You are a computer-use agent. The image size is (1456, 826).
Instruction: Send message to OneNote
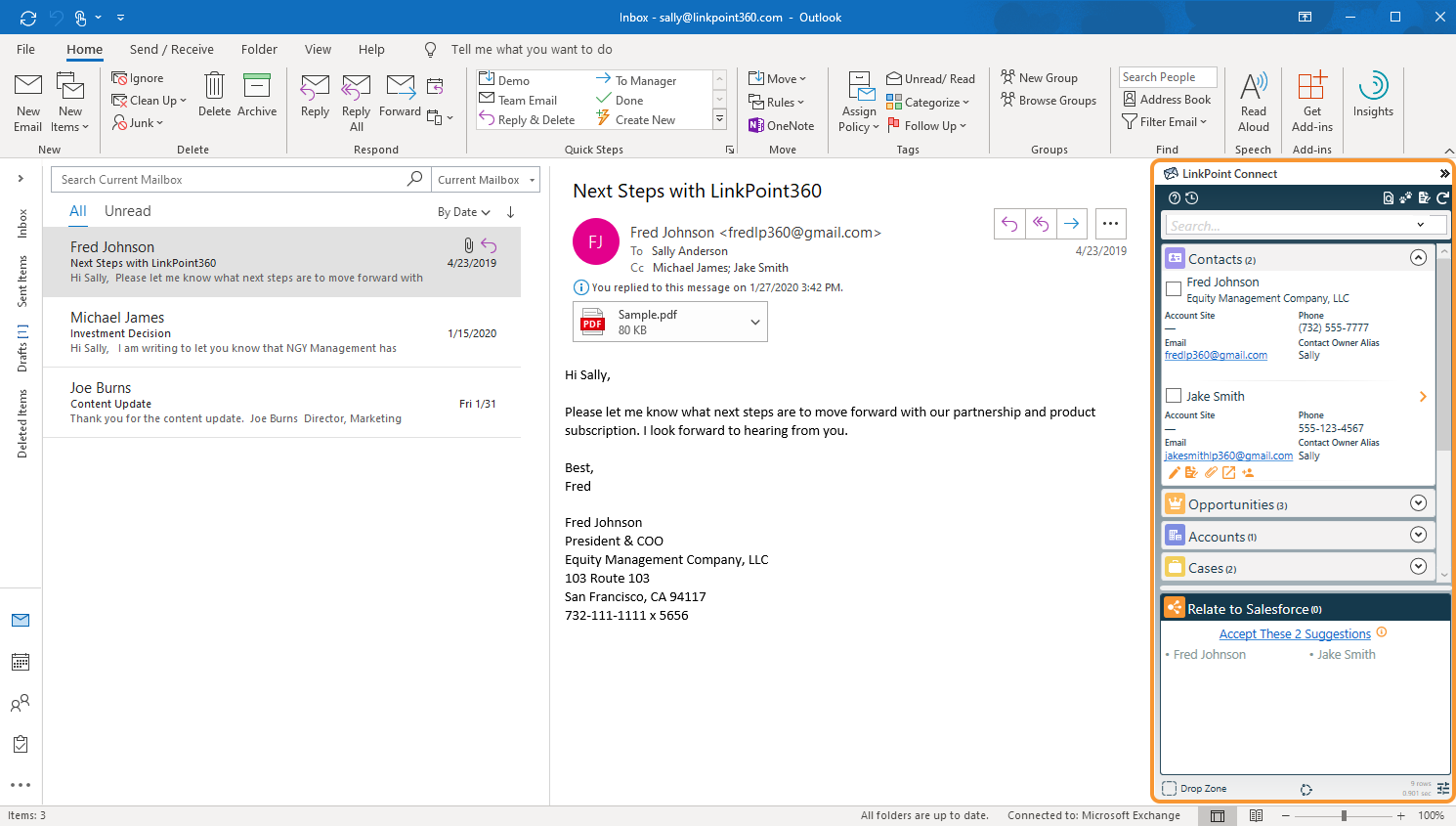click(x=781, y=125)
